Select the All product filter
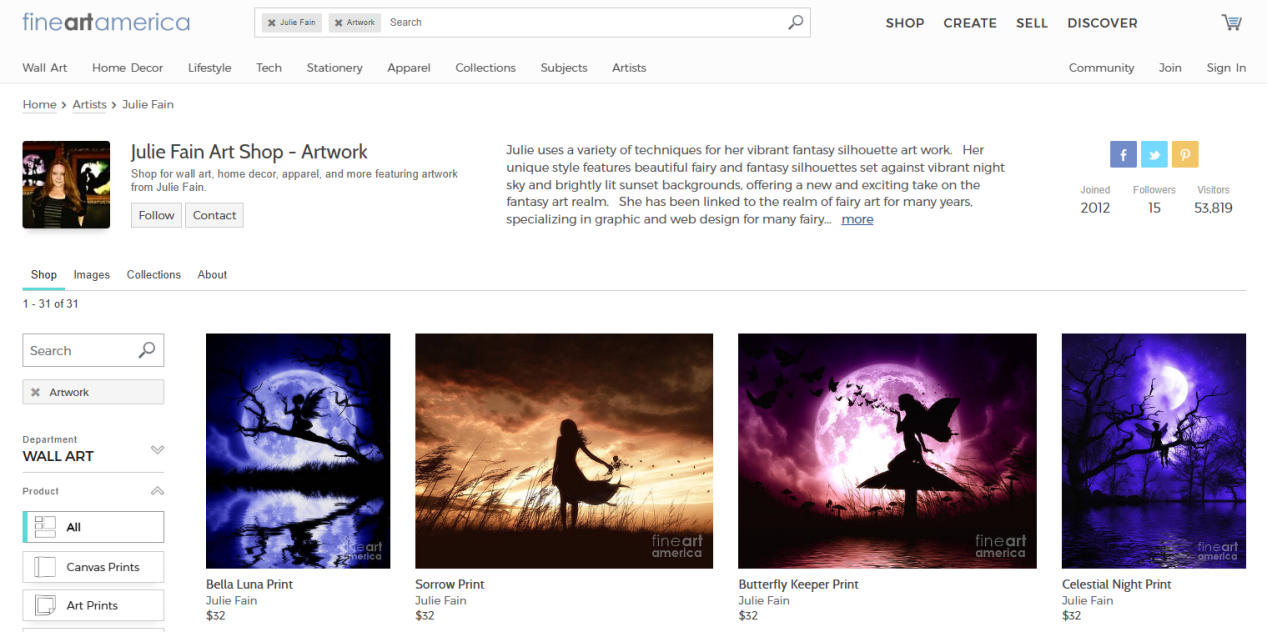Viewport: 1267px width, 632px height. coord(93,527)
